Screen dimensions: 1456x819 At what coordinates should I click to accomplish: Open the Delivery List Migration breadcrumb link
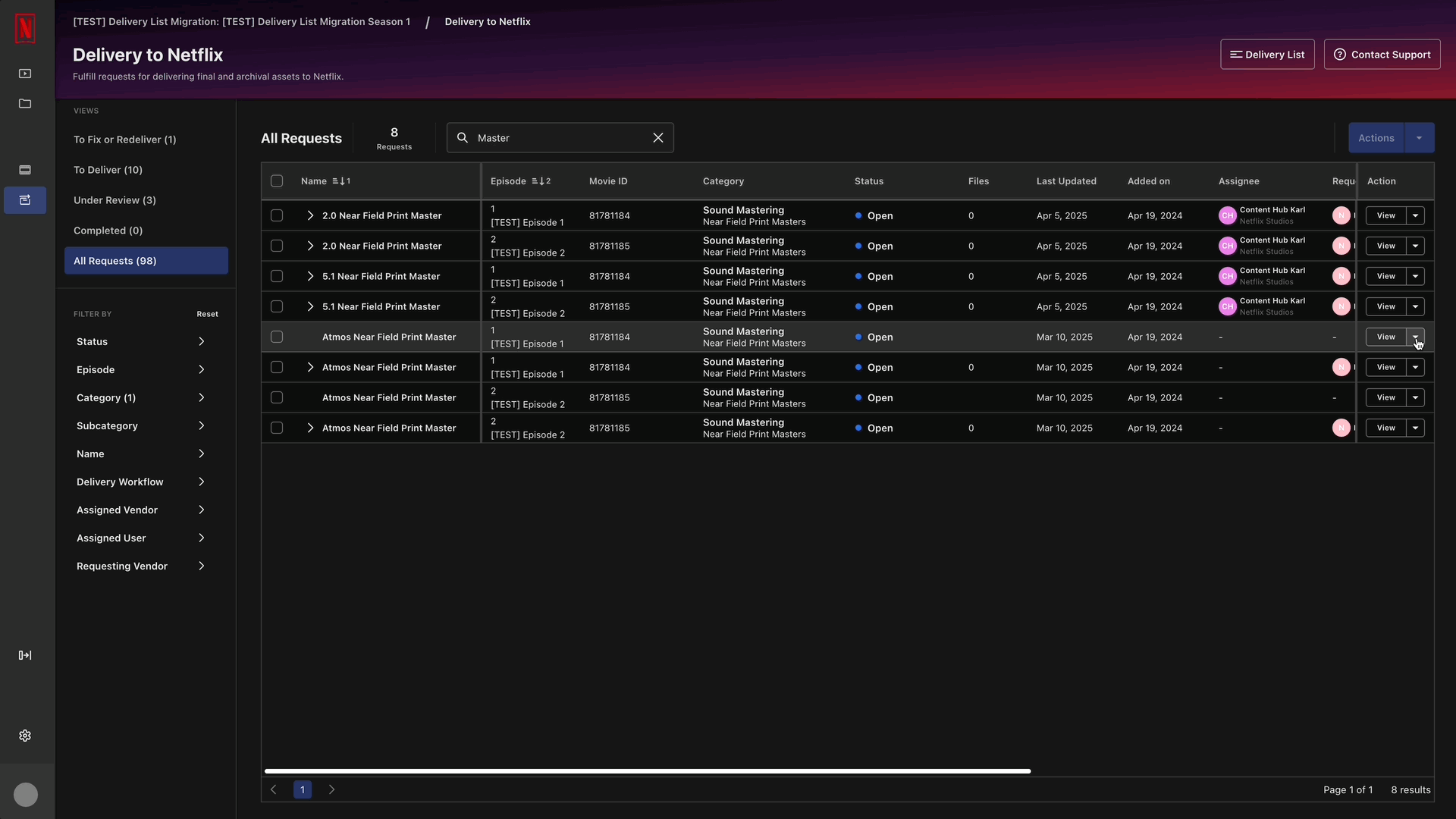pyautogui.click(x=241, y=22)
